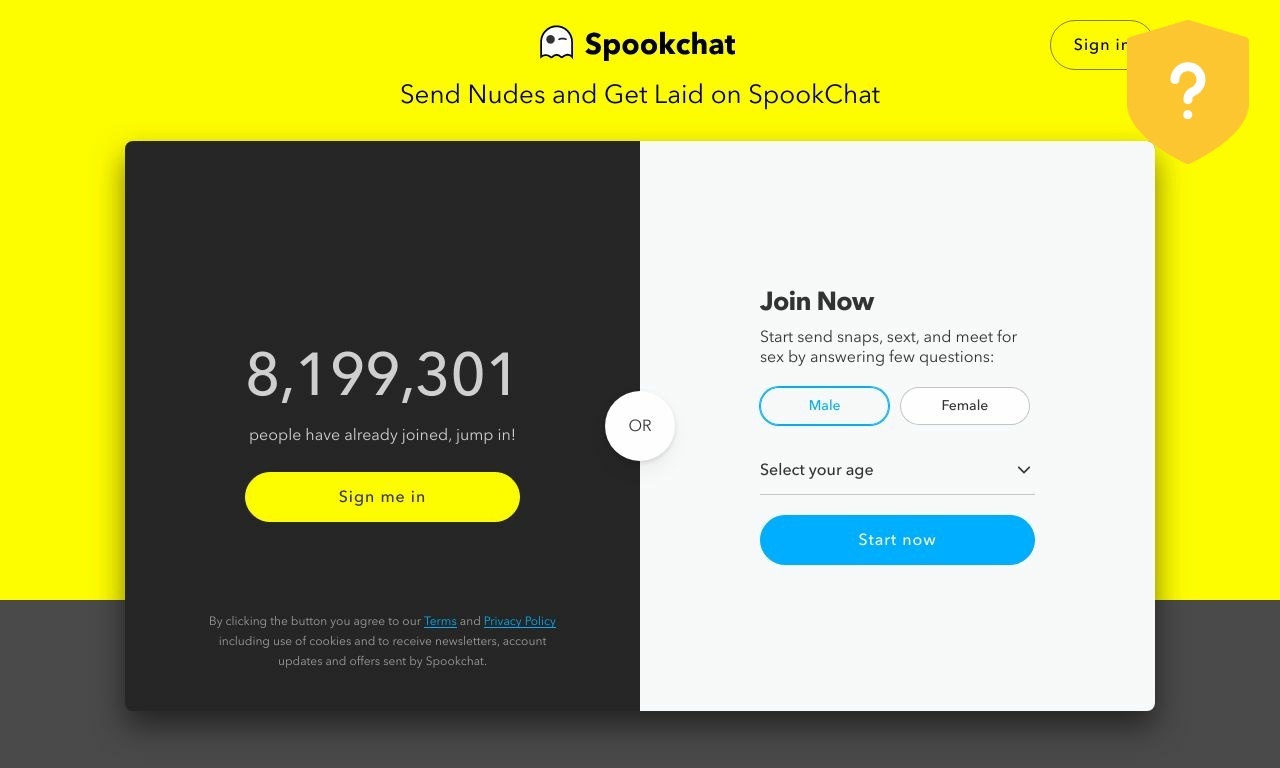Click the OR divider circle

(640, 425)
